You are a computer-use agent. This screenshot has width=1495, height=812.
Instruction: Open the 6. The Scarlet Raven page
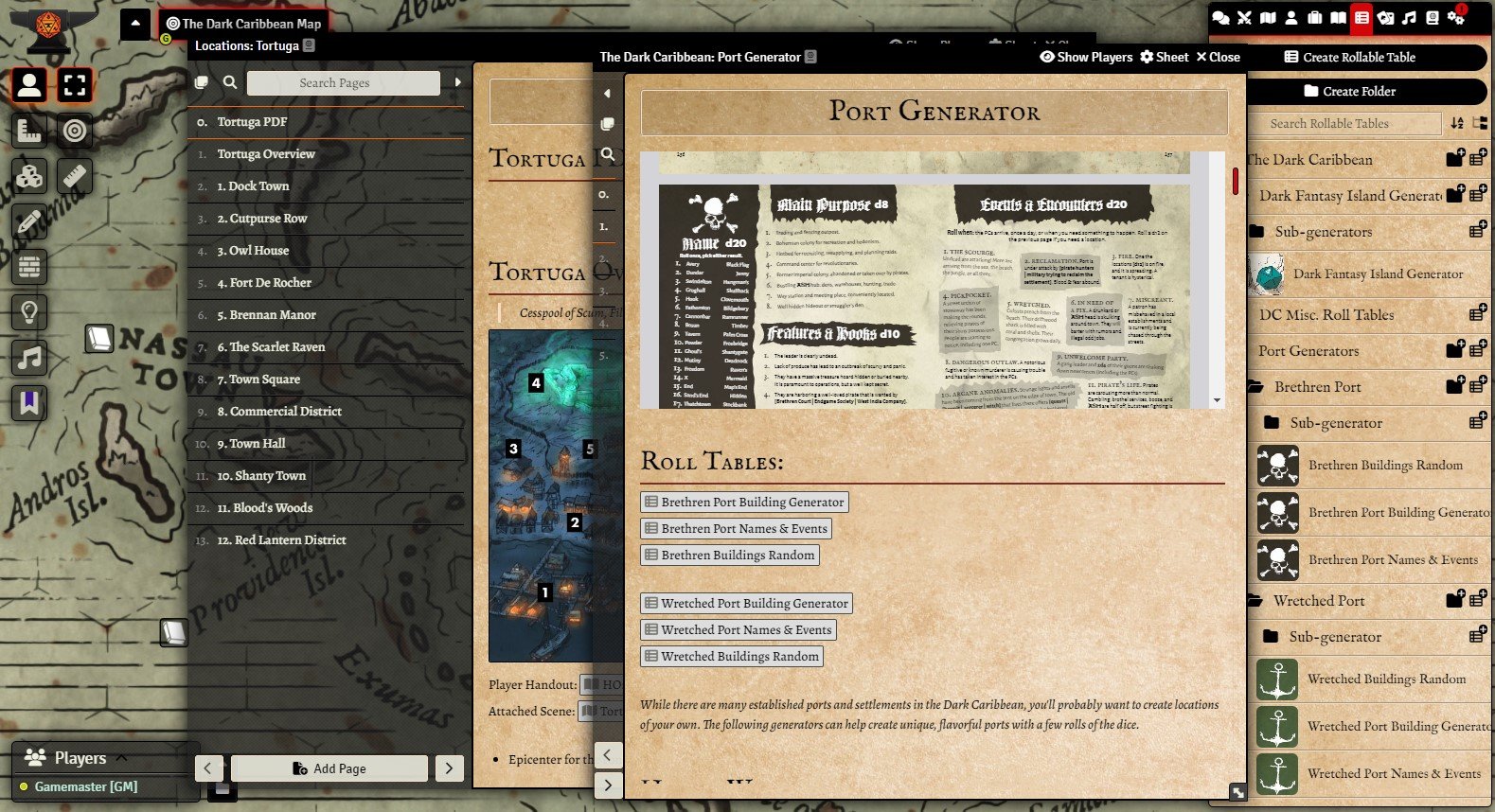[326, 347]
